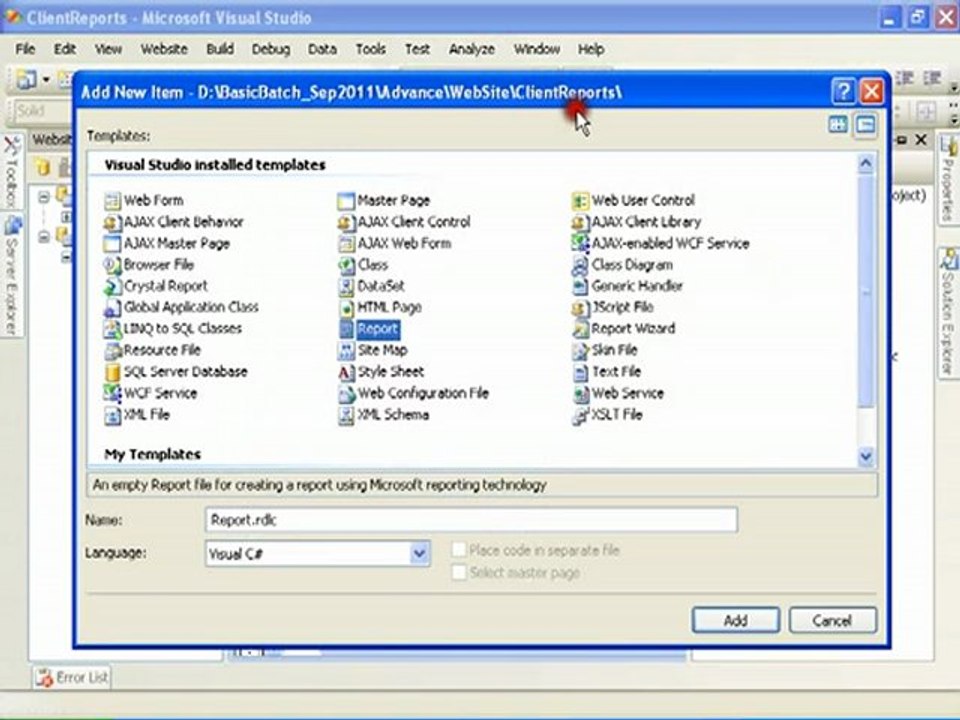The image size is (960, 720).
Task: Open the Server Explorer side tab
Action: pyautogui.click(x=12, y=276)
